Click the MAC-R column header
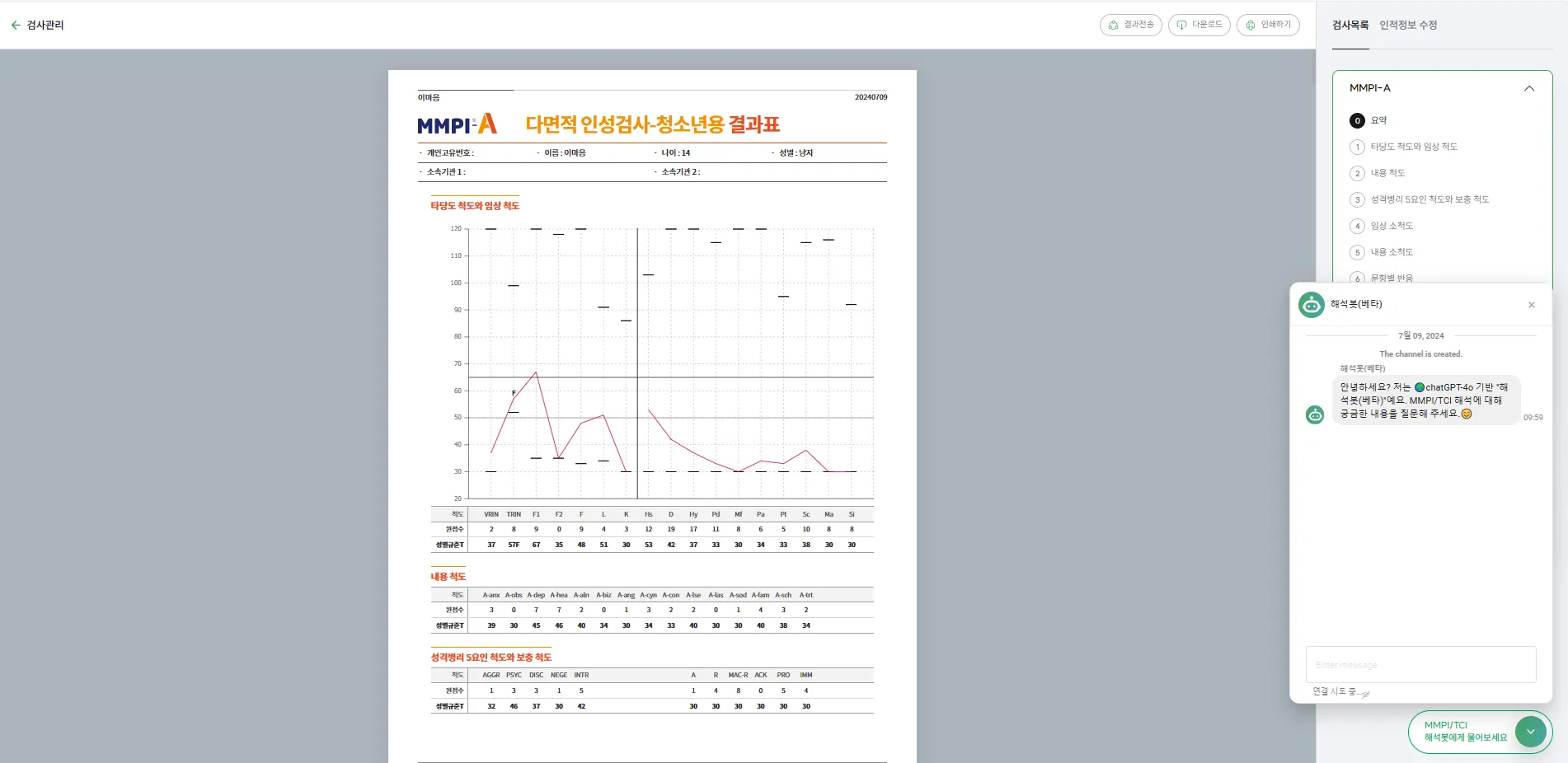1568x763 pixels. click(x=739, y=675)
